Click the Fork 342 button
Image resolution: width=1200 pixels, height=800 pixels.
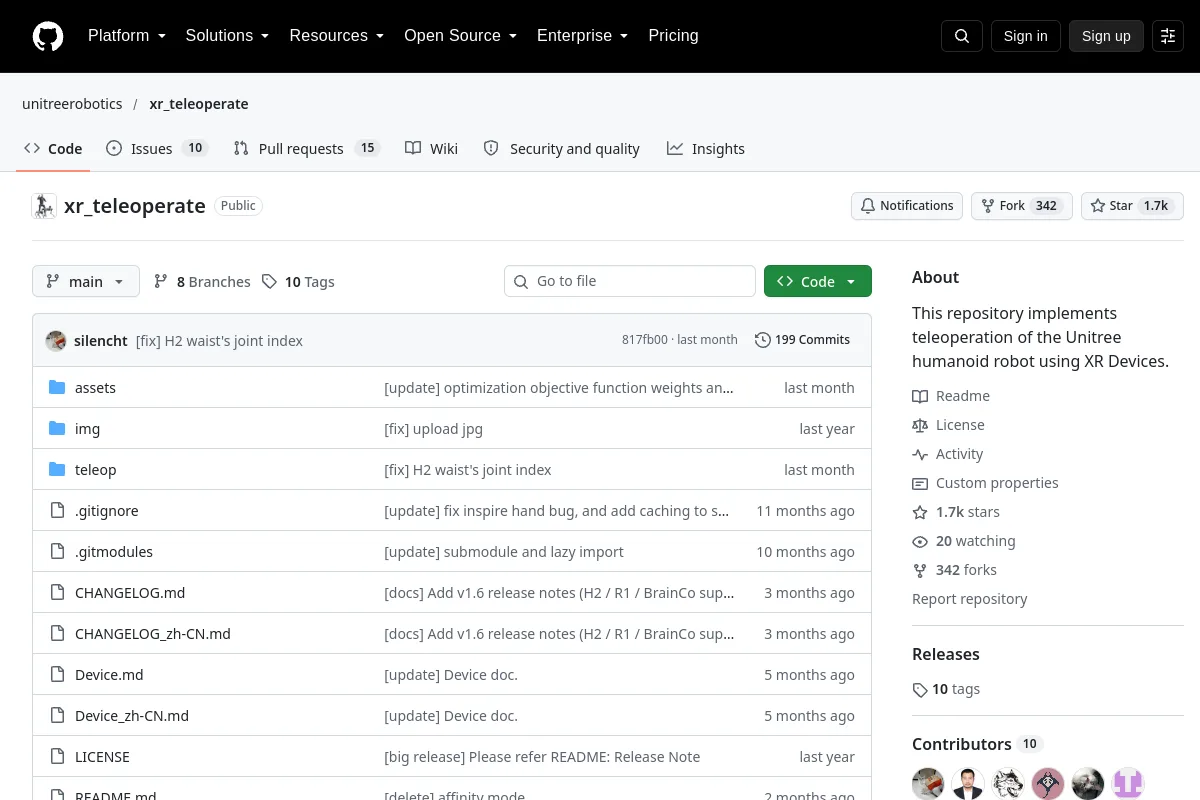click(x=1021, y=206)
